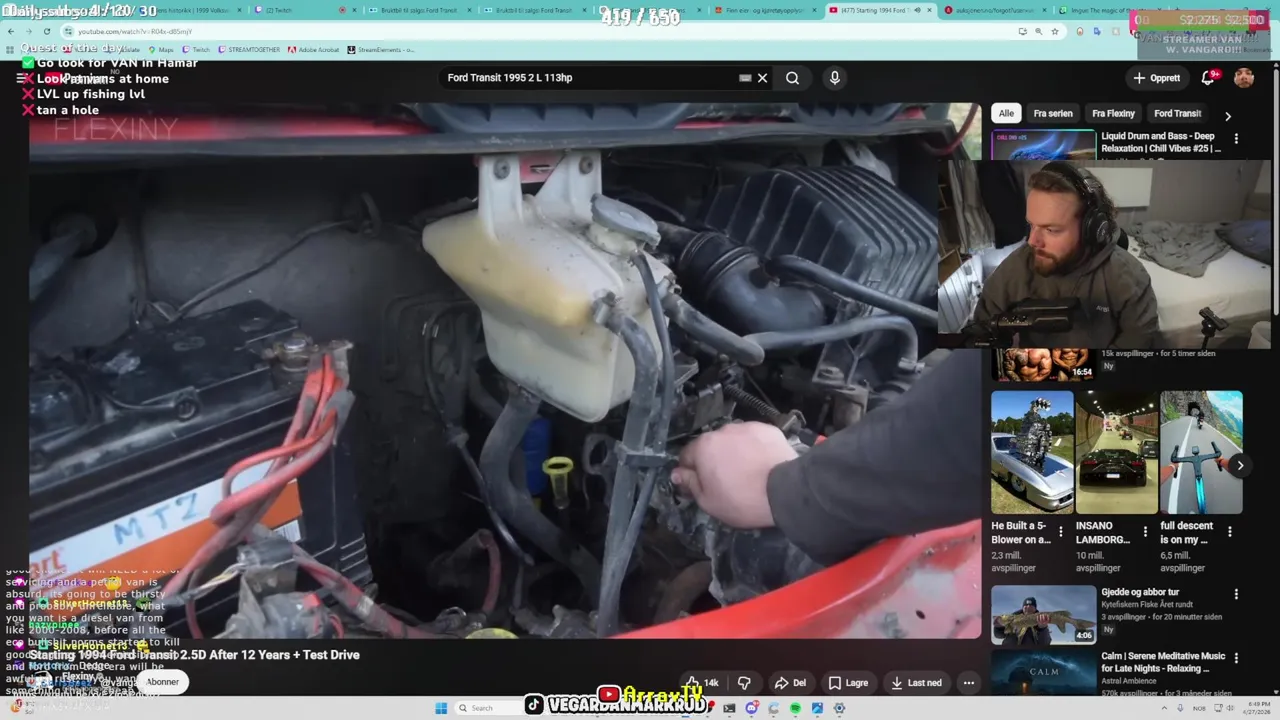Image resolution: width=1280 pixels, height=720 pixels.
Task: Open the YouTube hamburger guide menu
Action: click(21, 78)
